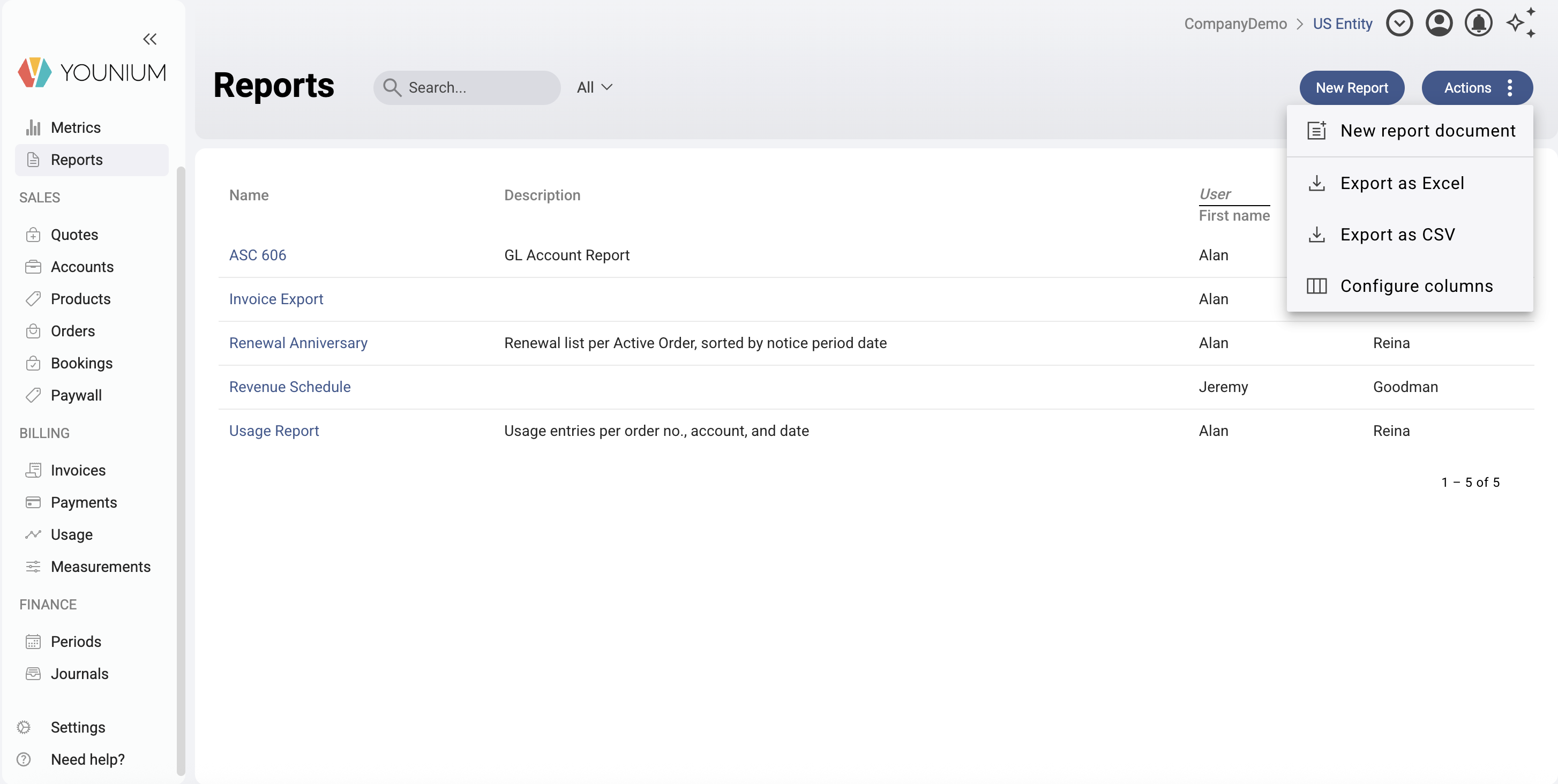The height and width of the screenshot is (784, 1558).
Task: Click the New Report button
Action: (x=1351, y=88)
